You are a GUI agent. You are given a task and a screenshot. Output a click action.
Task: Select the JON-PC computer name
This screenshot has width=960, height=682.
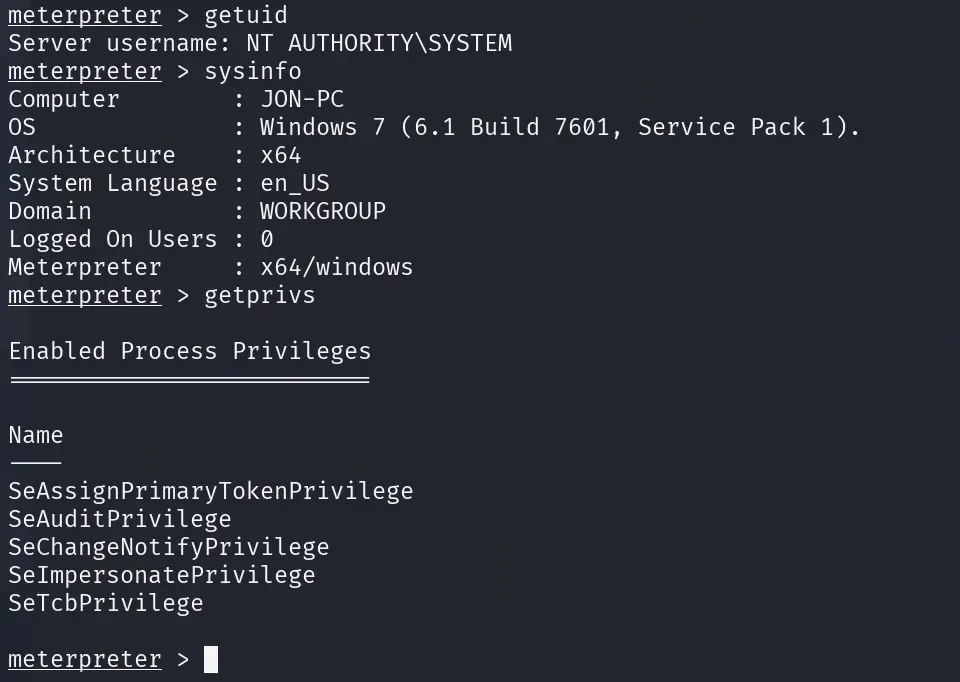(302, 100)
